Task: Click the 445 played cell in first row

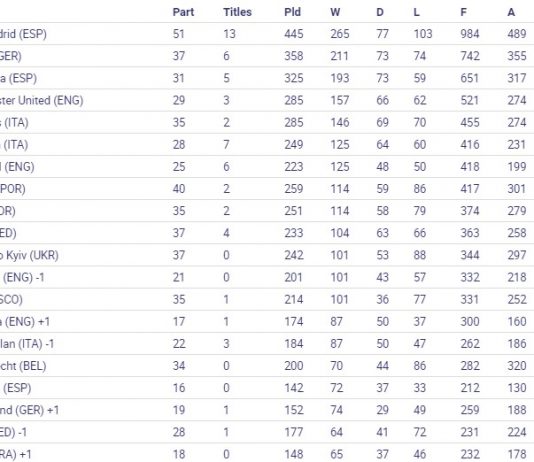Action: point(294,34)
